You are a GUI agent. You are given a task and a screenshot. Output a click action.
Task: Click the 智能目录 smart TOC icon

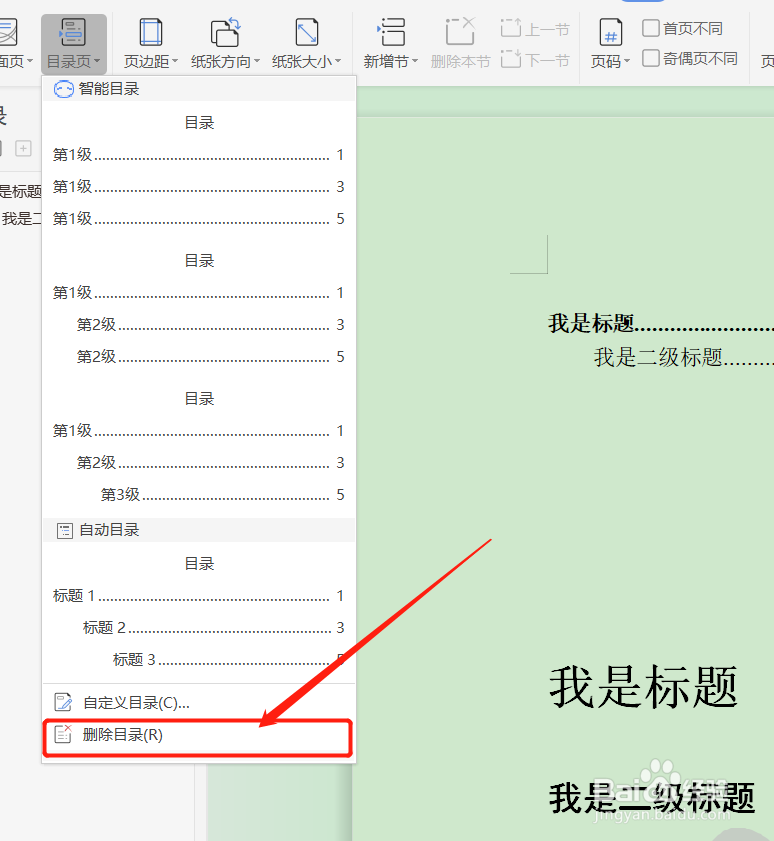[x=63, y=89]
